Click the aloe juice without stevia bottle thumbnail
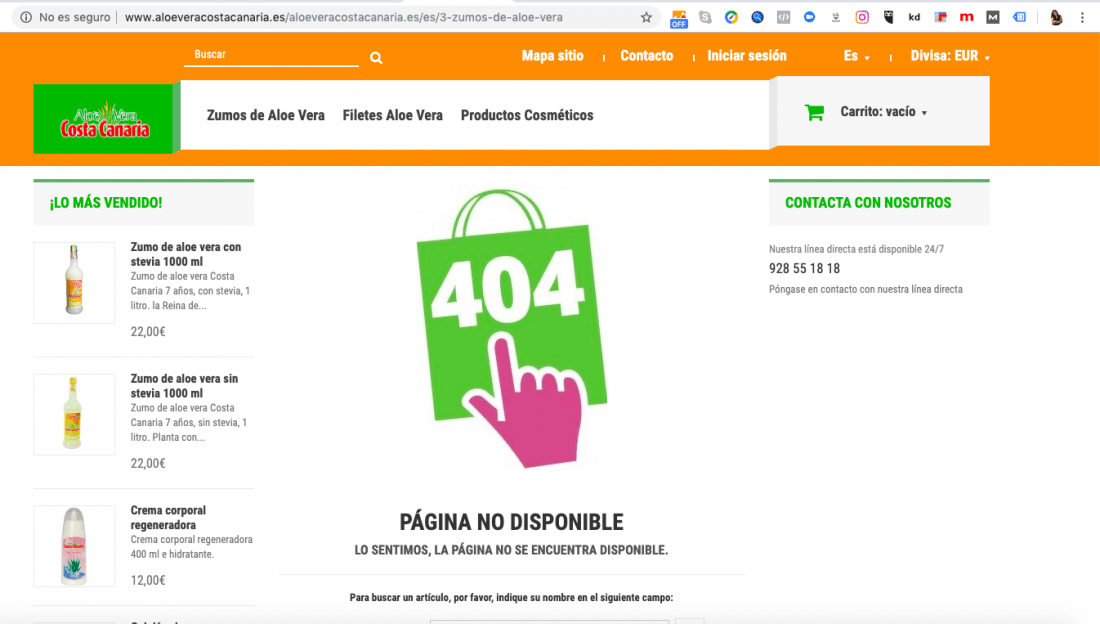 tap(74, 414)
